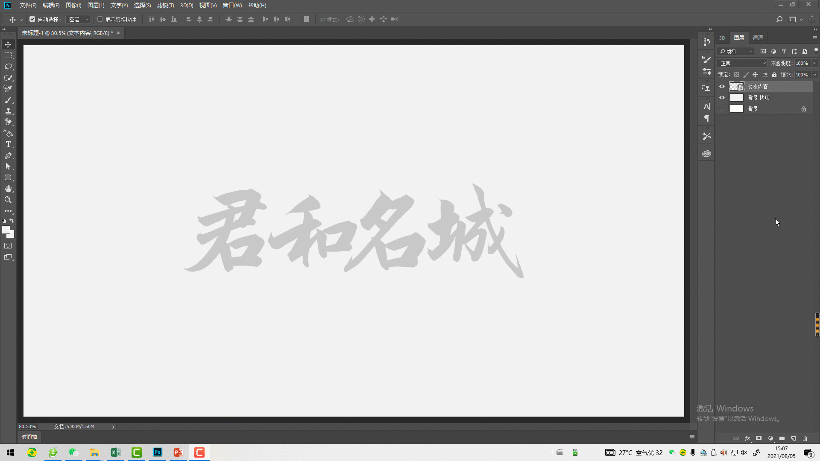Open the Character panel icon
Image resolution: width=820 pixels, height=461 pixels.
[707, 107]
